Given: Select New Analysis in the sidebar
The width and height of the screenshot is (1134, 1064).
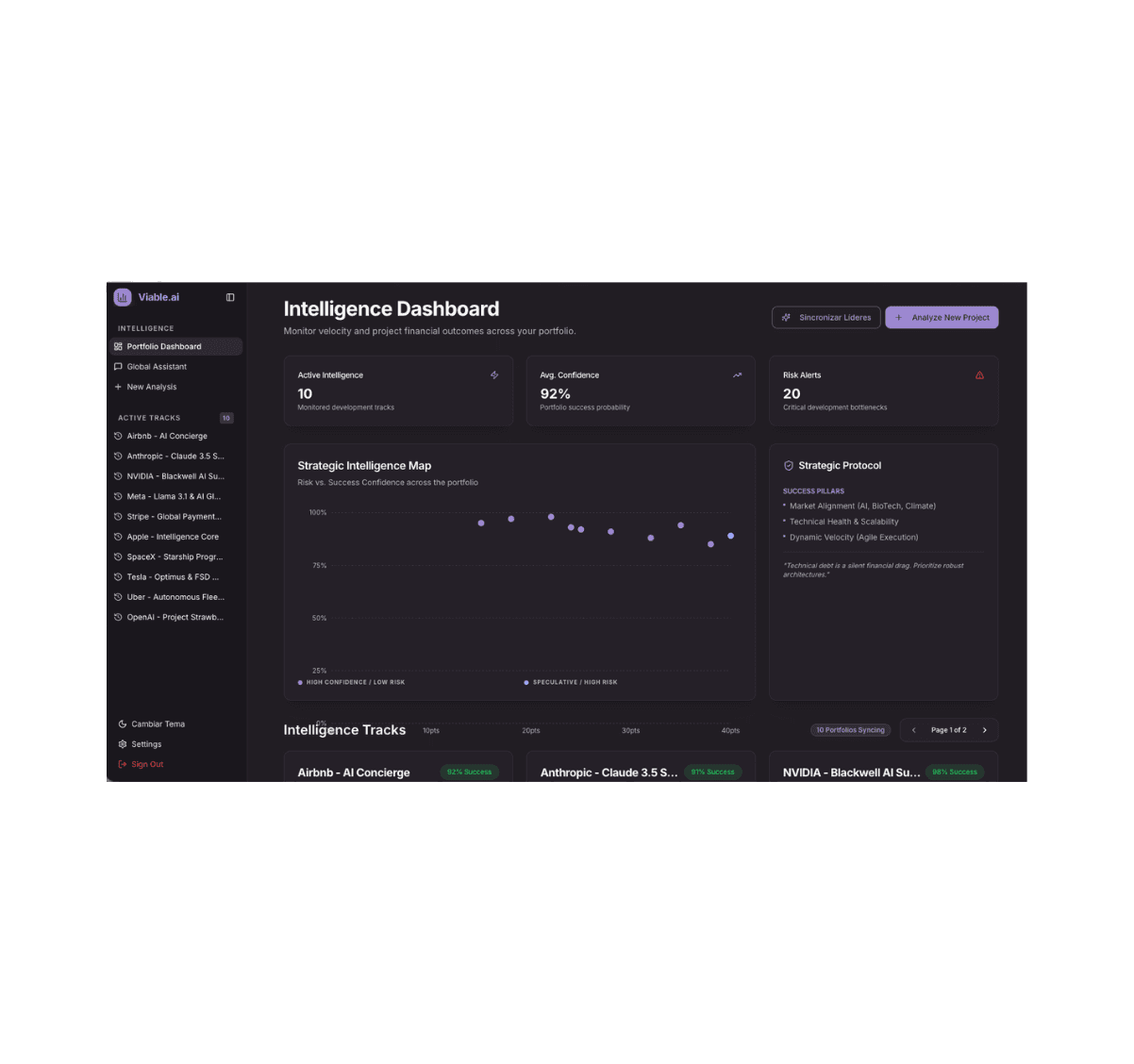Looking at the screenshot, I should click(x=175, y=387).
